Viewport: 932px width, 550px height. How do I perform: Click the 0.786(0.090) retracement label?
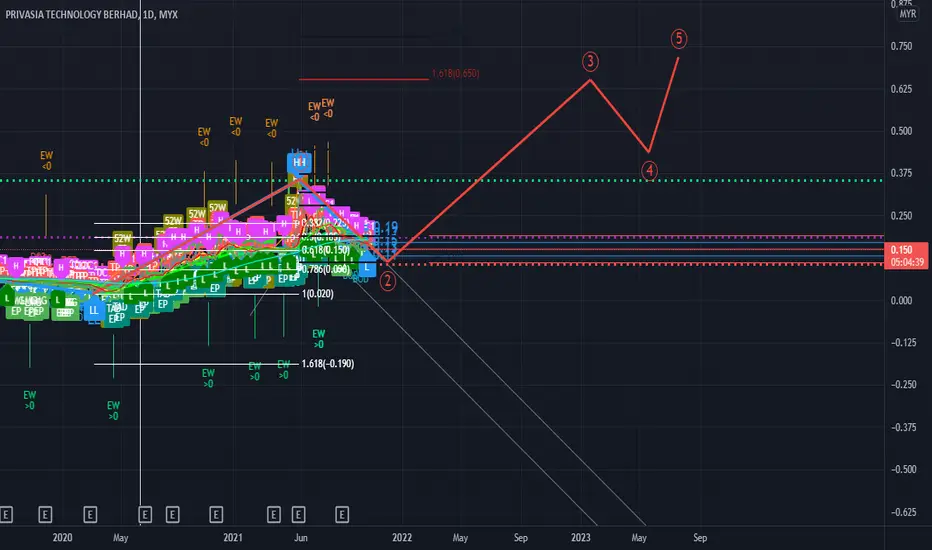[325, 269]
